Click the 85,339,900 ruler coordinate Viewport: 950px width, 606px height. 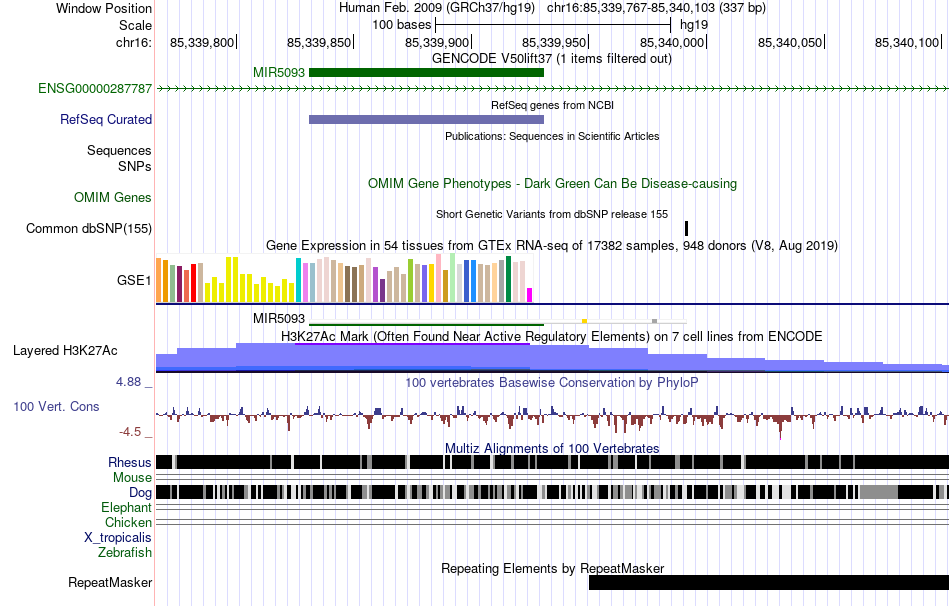(437, 42)
